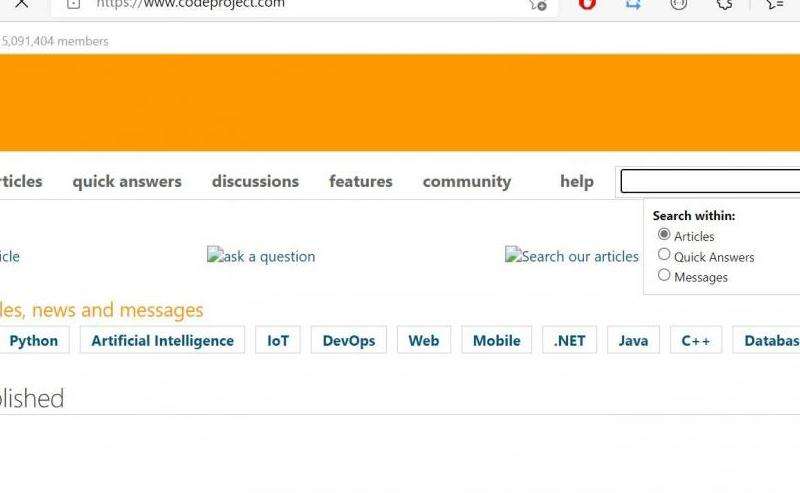
Task: Select the Messages radio button
Action: (664, 275)
